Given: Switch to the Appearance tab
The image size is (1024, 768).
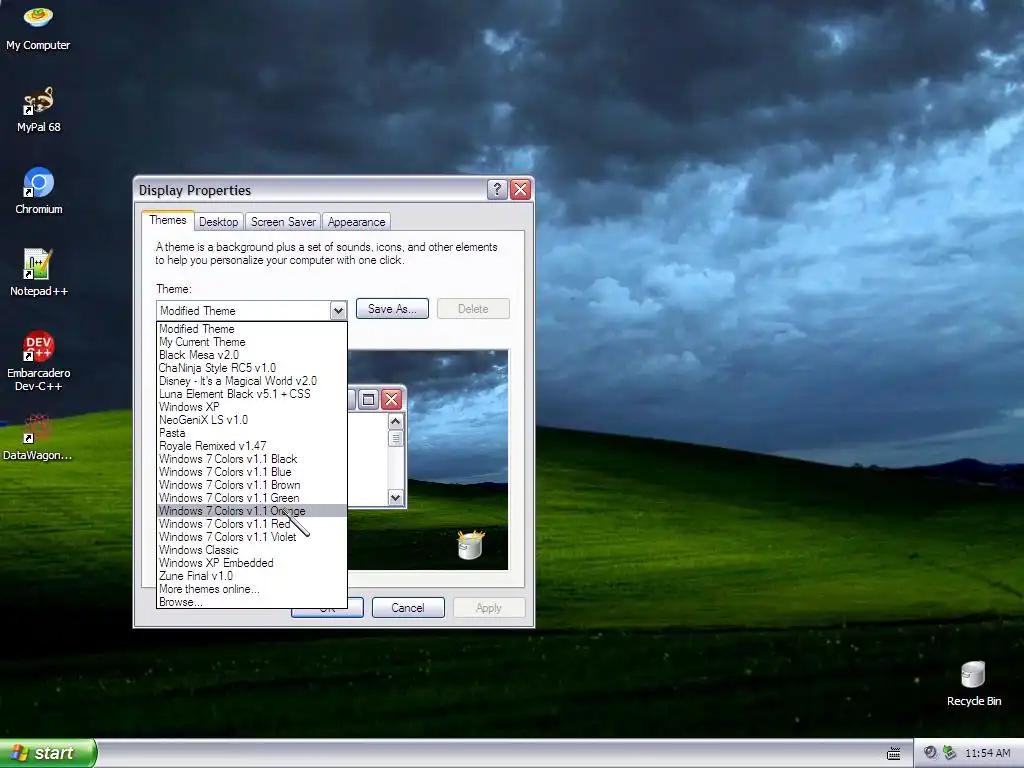Looking at the screenshot, I should click(x=357, y=222).
